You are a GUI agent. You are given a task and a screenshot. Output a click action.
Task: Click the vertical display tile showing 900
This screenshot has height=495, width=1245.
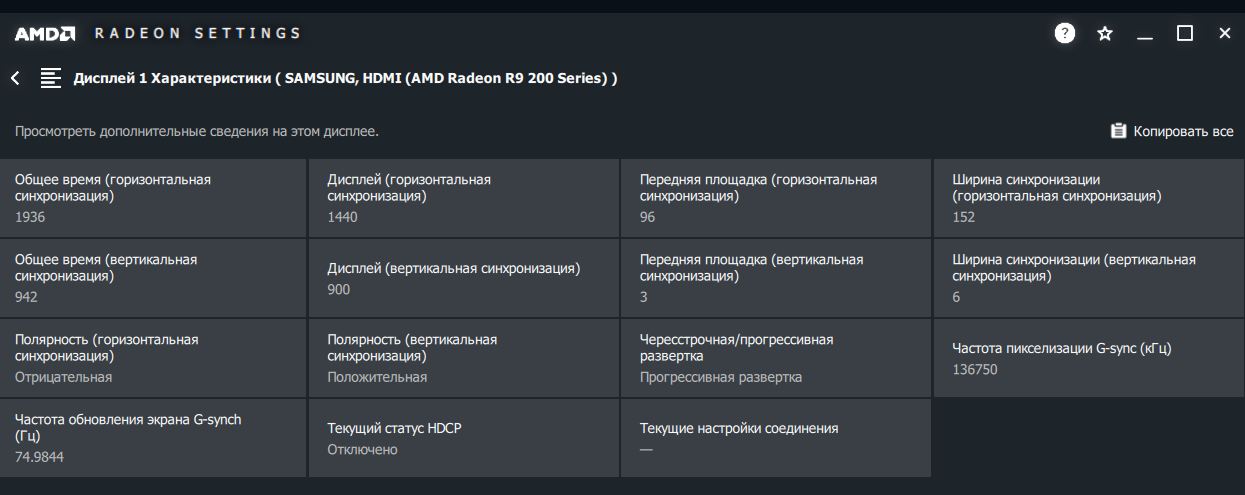click(464, 277)
